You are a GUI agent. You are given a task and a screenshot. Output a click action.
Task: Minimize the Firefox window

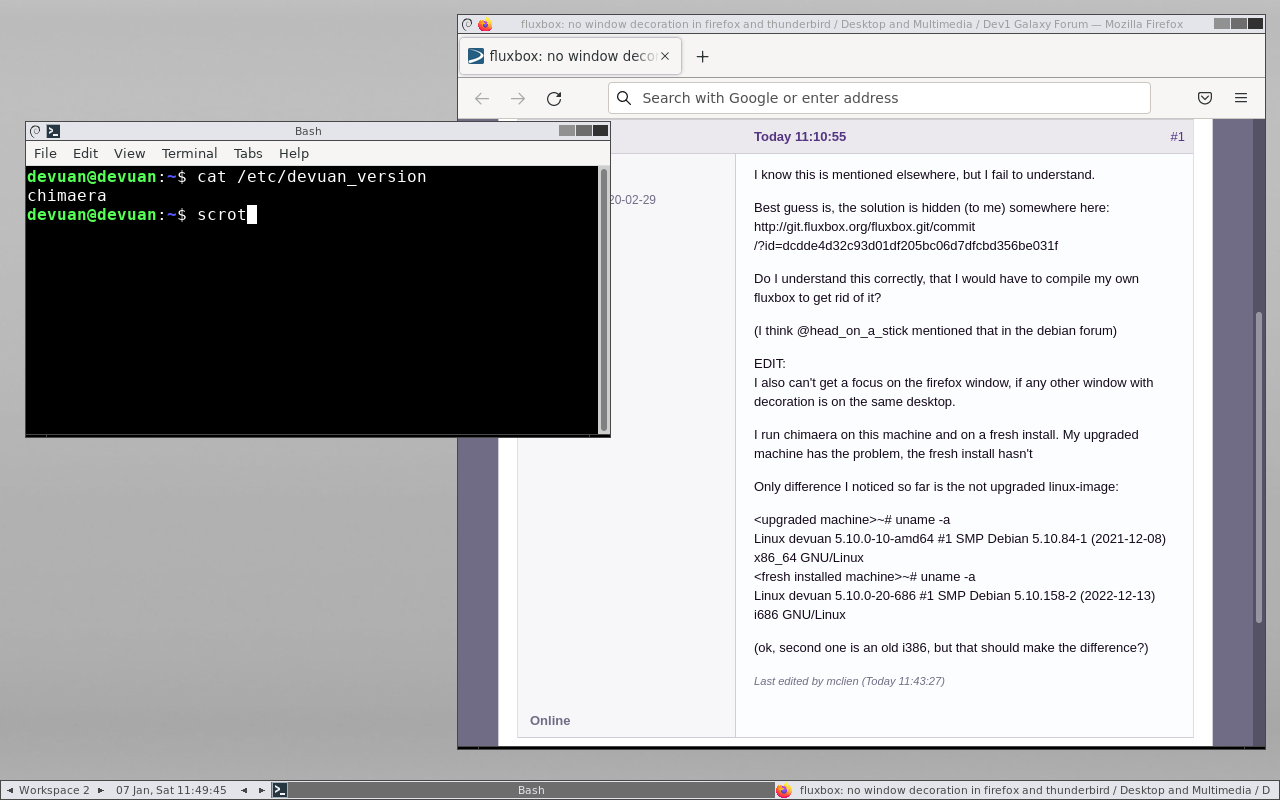1222,24
